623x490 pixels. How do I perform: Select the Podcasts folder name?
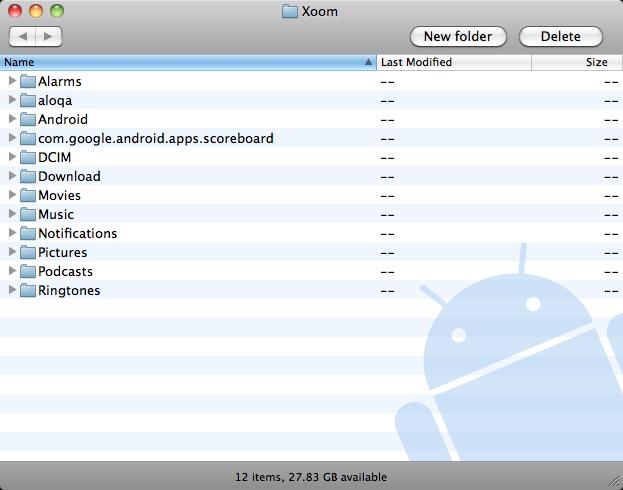65,271
